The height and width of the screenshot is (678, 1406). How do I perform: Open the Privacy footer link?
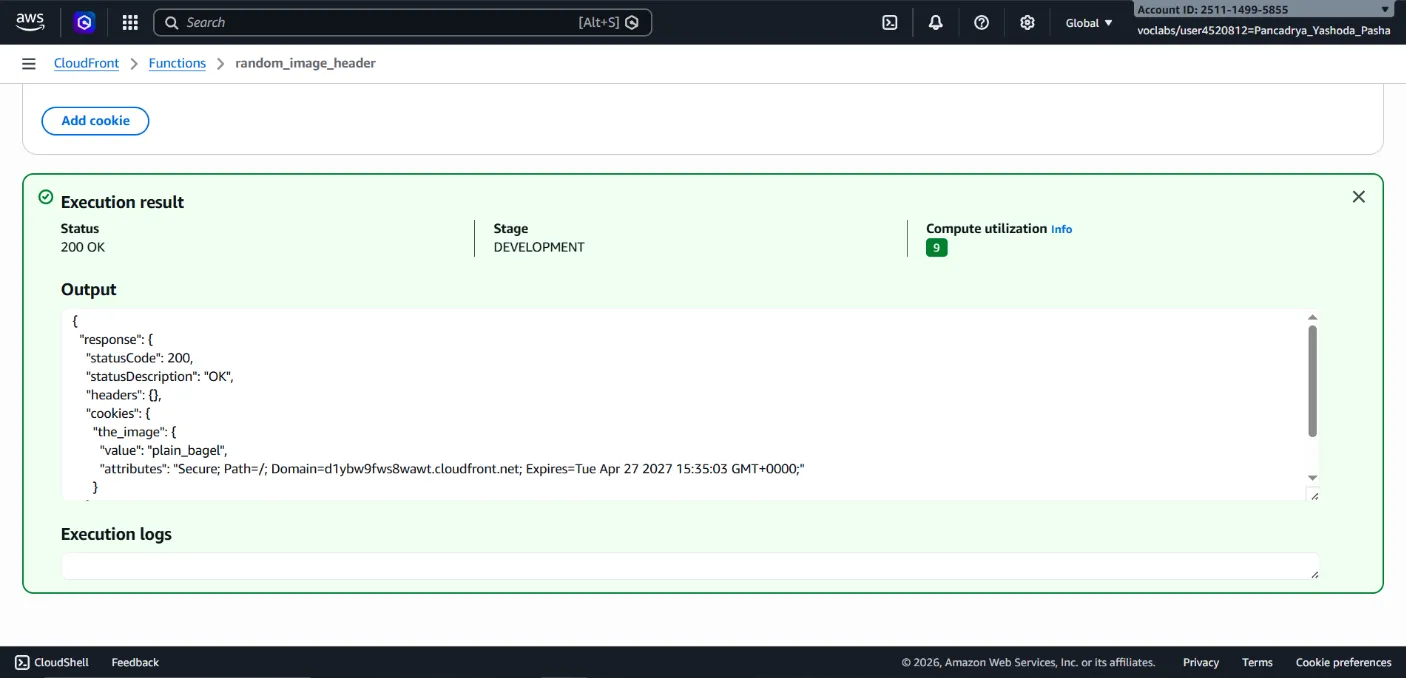point(1201,662)
